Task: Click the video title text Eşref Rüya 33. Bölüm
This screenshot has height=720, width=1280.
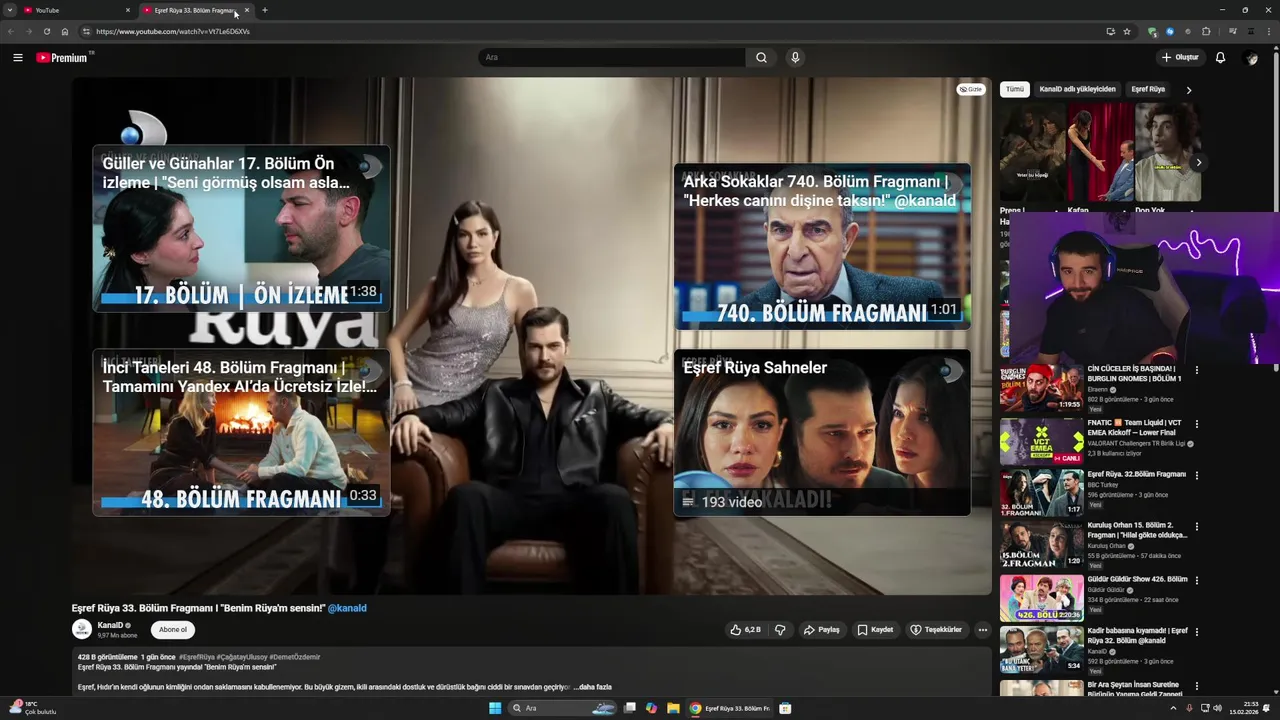Action: point(198,608)
